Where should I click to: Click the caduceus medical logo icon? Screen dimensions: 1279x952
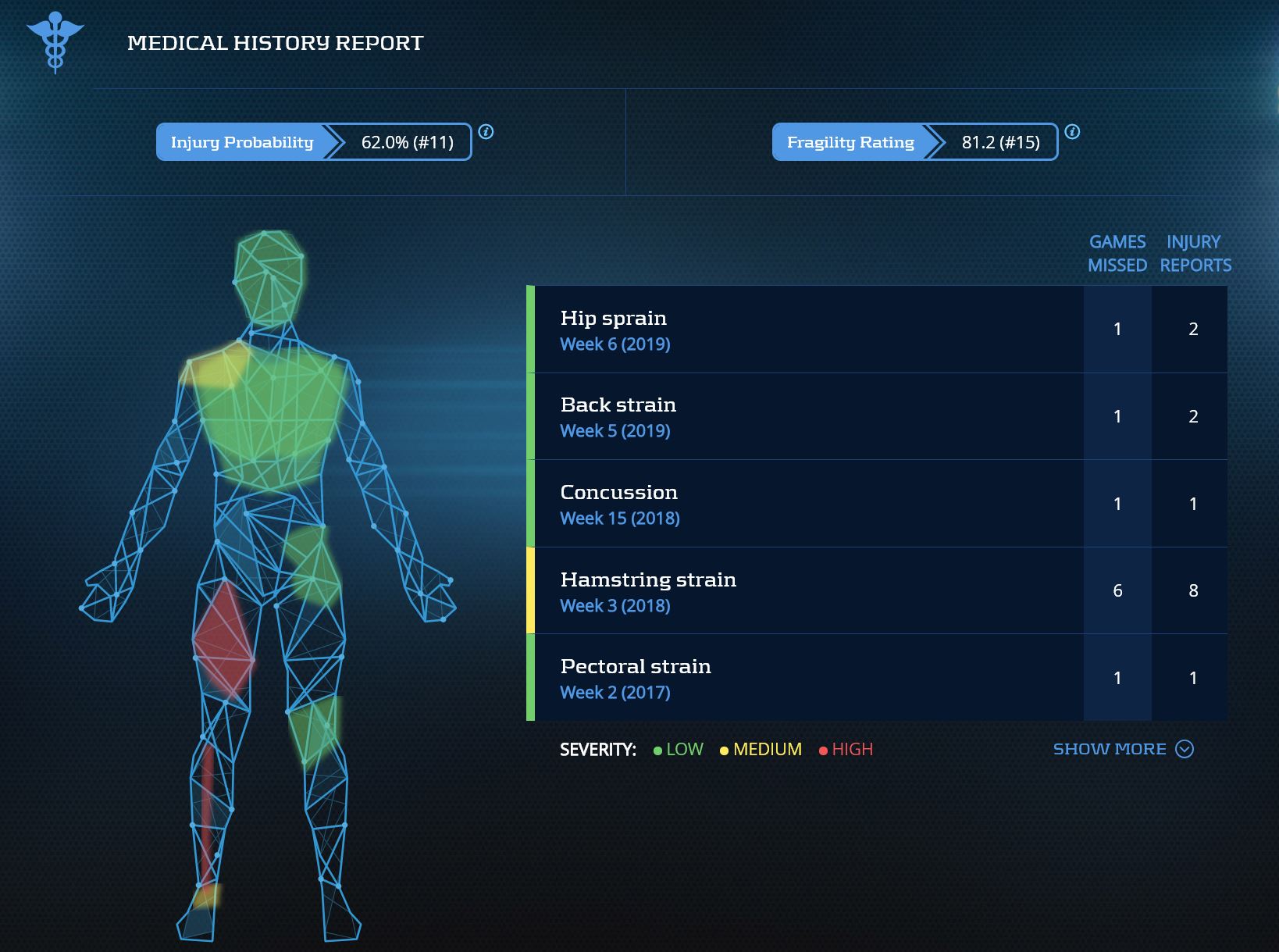click(x=55, y=41)
